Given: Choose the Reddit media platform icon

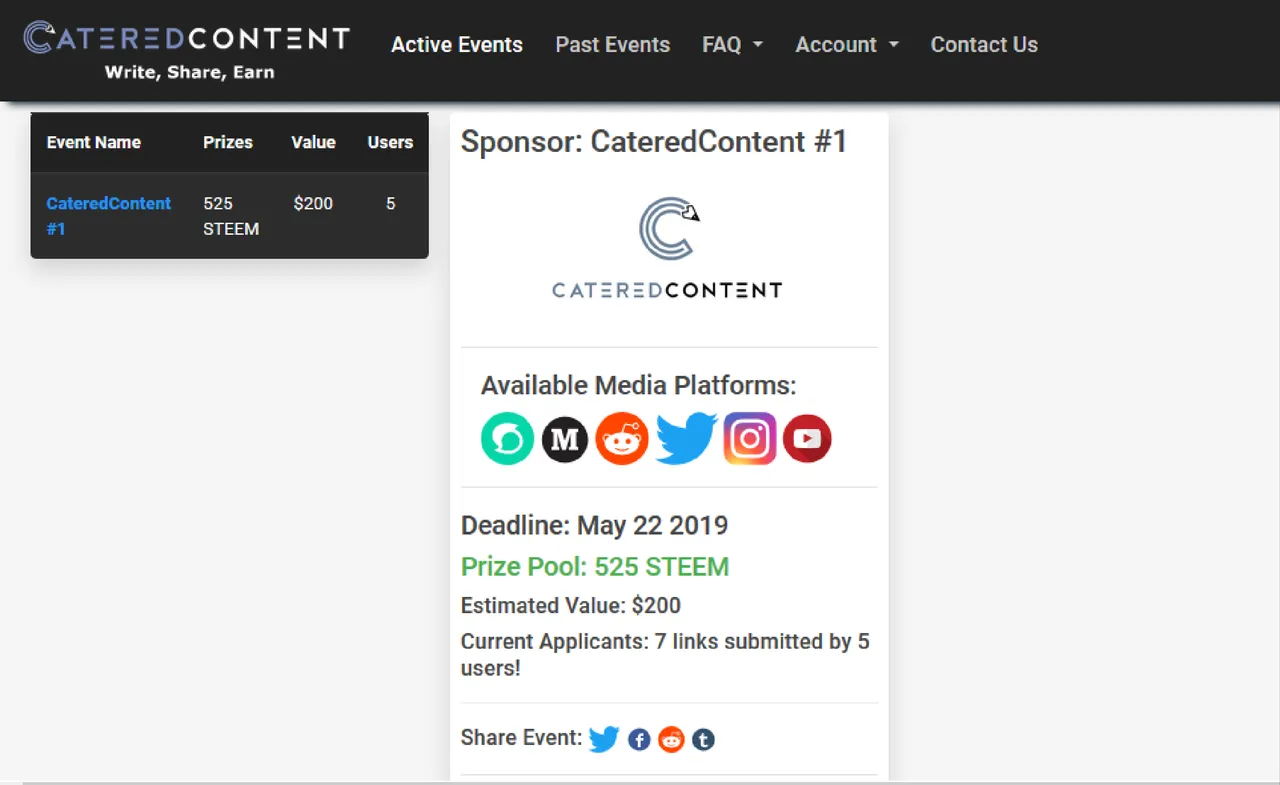Looking at the screenshot, I should 622,439.
